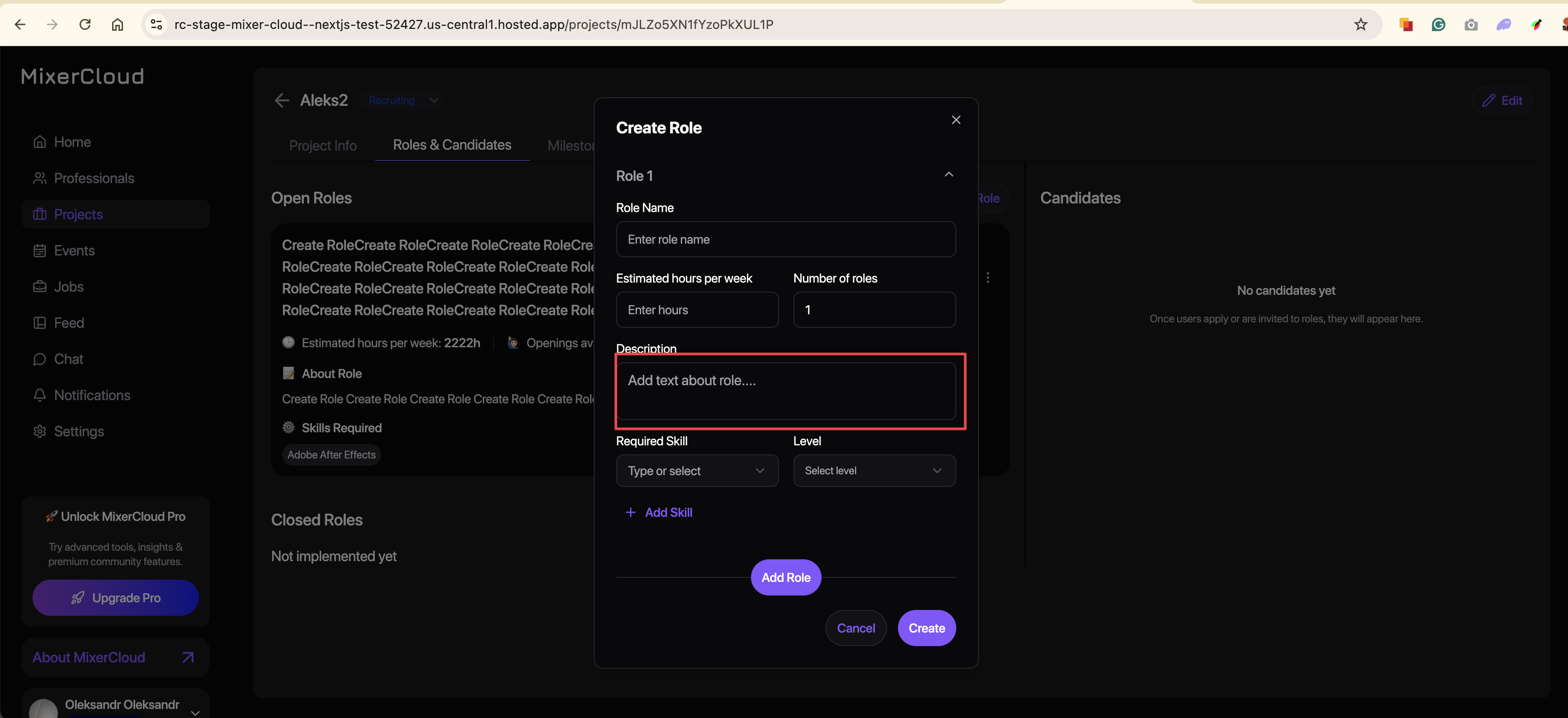The width and height of the screenshot is (1568, 718).
Task: Focus the Enter role name field
Action: coord(785,239)
